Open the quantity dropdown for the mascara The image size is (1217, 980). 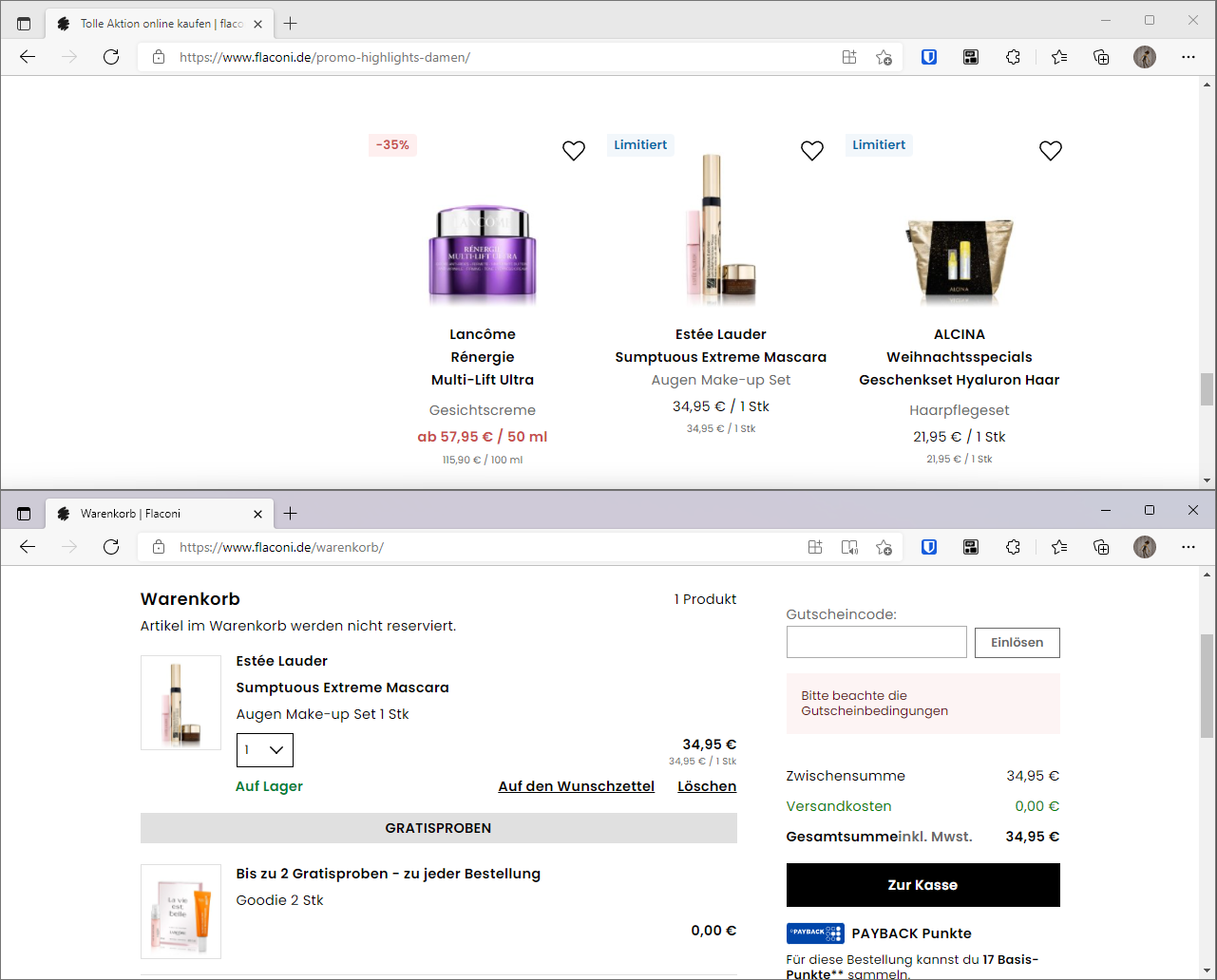coord(264,750)
